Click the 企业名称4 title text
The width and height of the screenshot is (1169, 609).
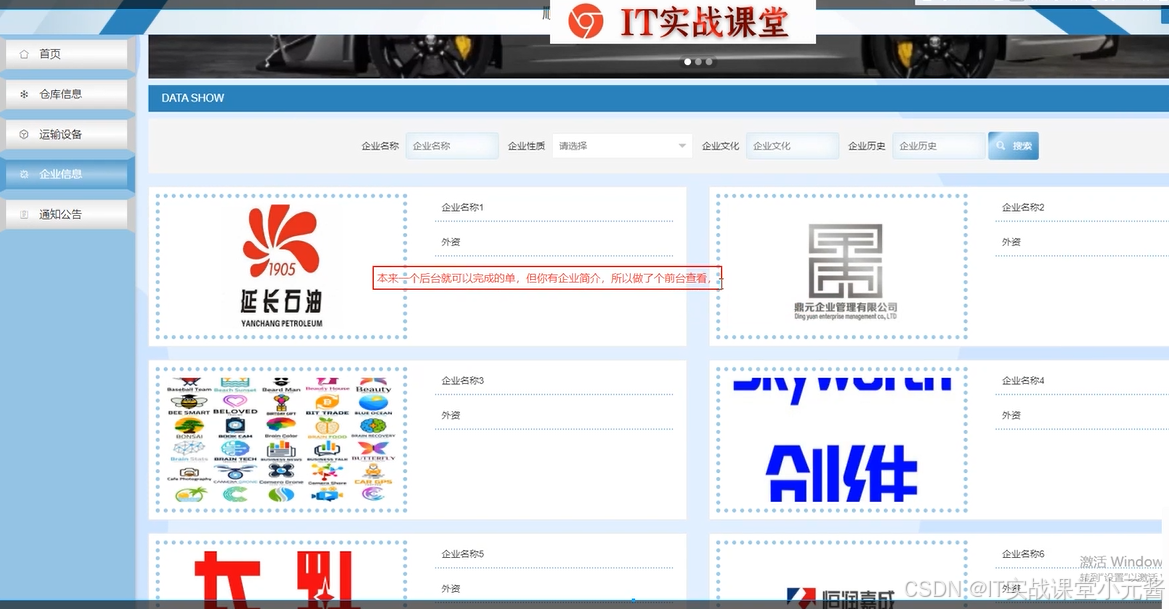tap(1023, 380)
